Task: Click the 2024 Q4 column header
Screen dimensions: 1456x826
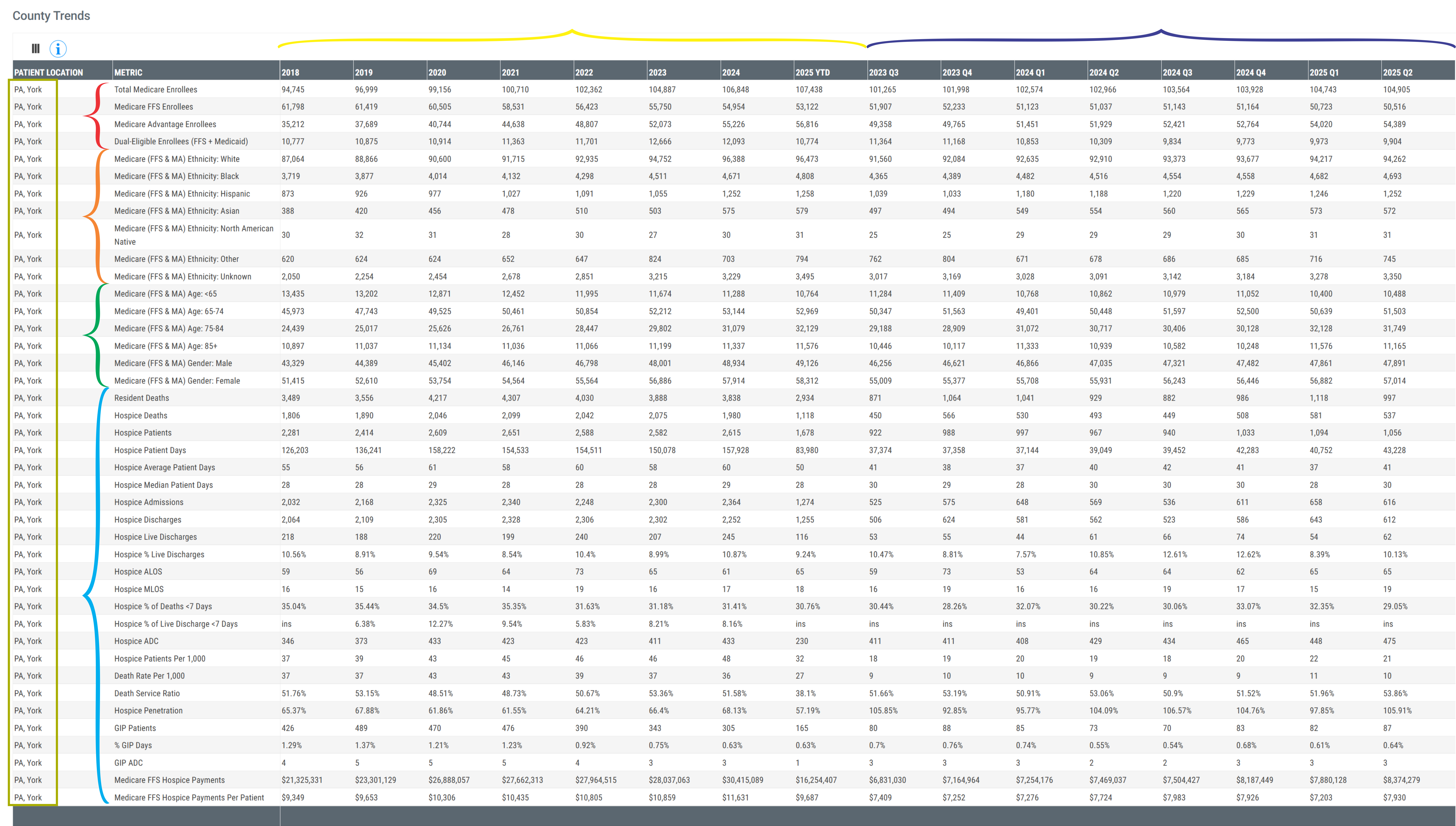Action: (x=1251, y=73)
